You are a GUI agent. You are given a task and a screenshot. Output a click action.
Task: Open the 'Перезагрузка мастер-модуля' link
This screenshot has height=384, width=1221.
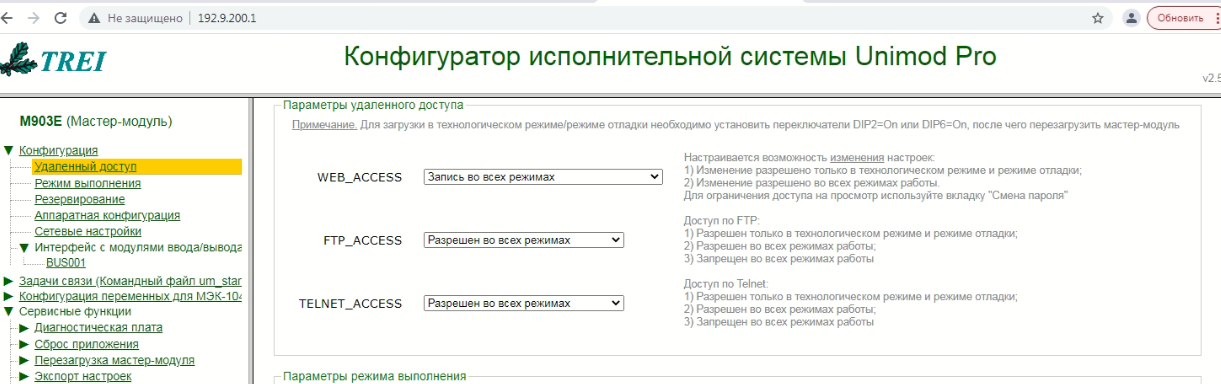pyautogui.click(x=114, y=361)
